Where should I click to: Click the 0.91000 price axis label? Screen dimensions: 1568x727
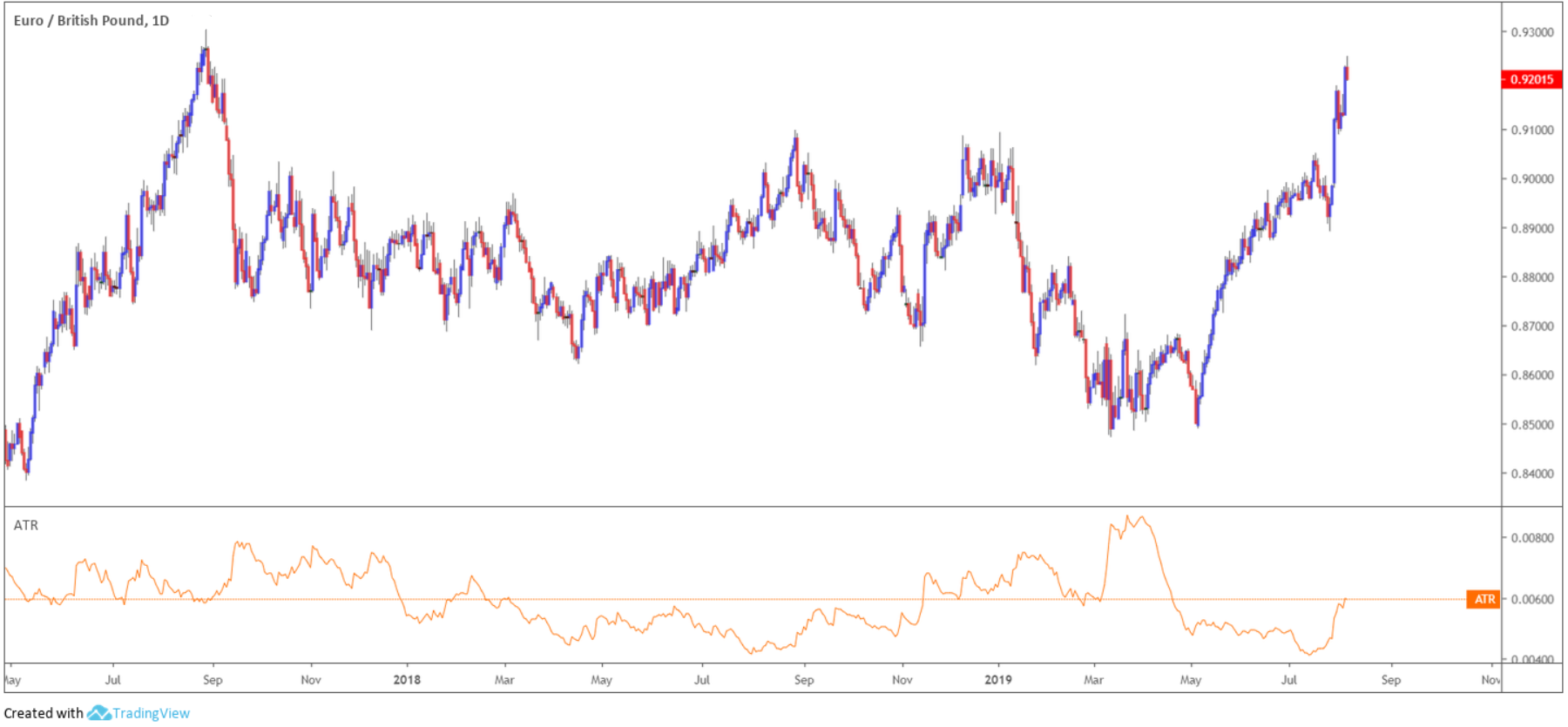tap(1532, 130)
